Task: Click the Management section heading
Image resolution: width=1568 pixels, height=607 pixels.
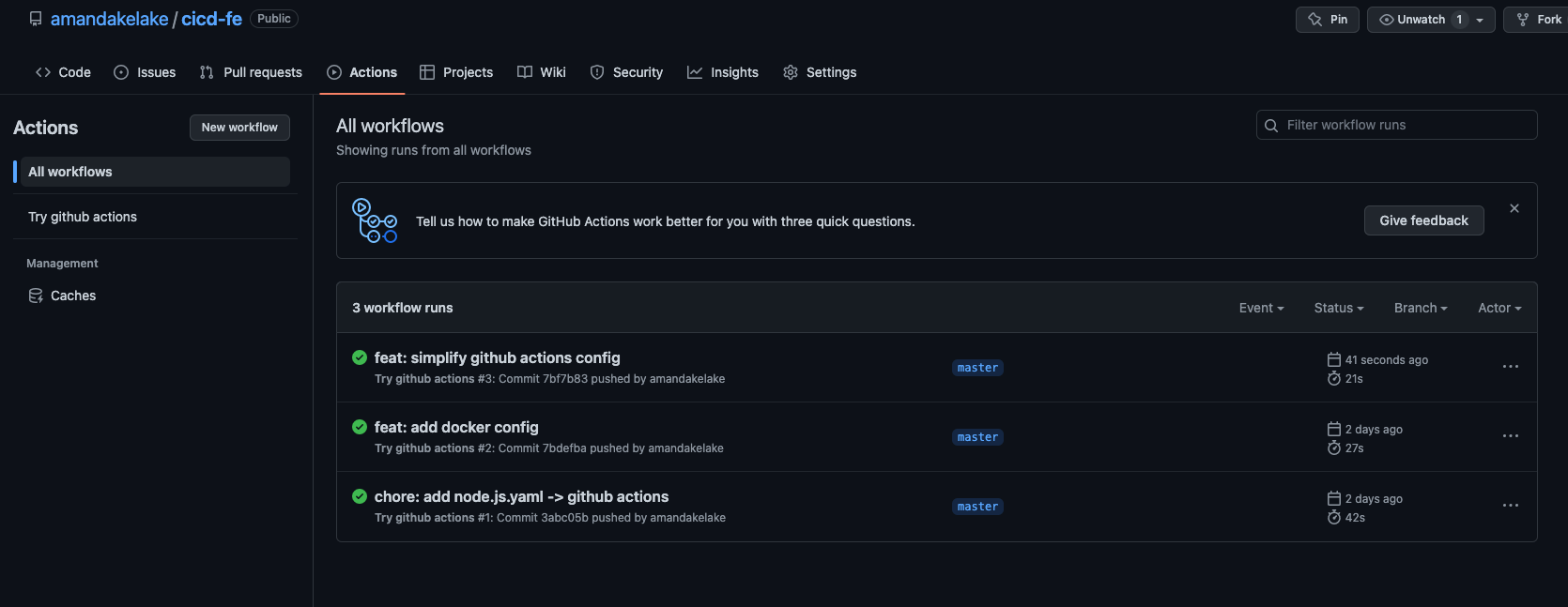Action: (62, 264)
